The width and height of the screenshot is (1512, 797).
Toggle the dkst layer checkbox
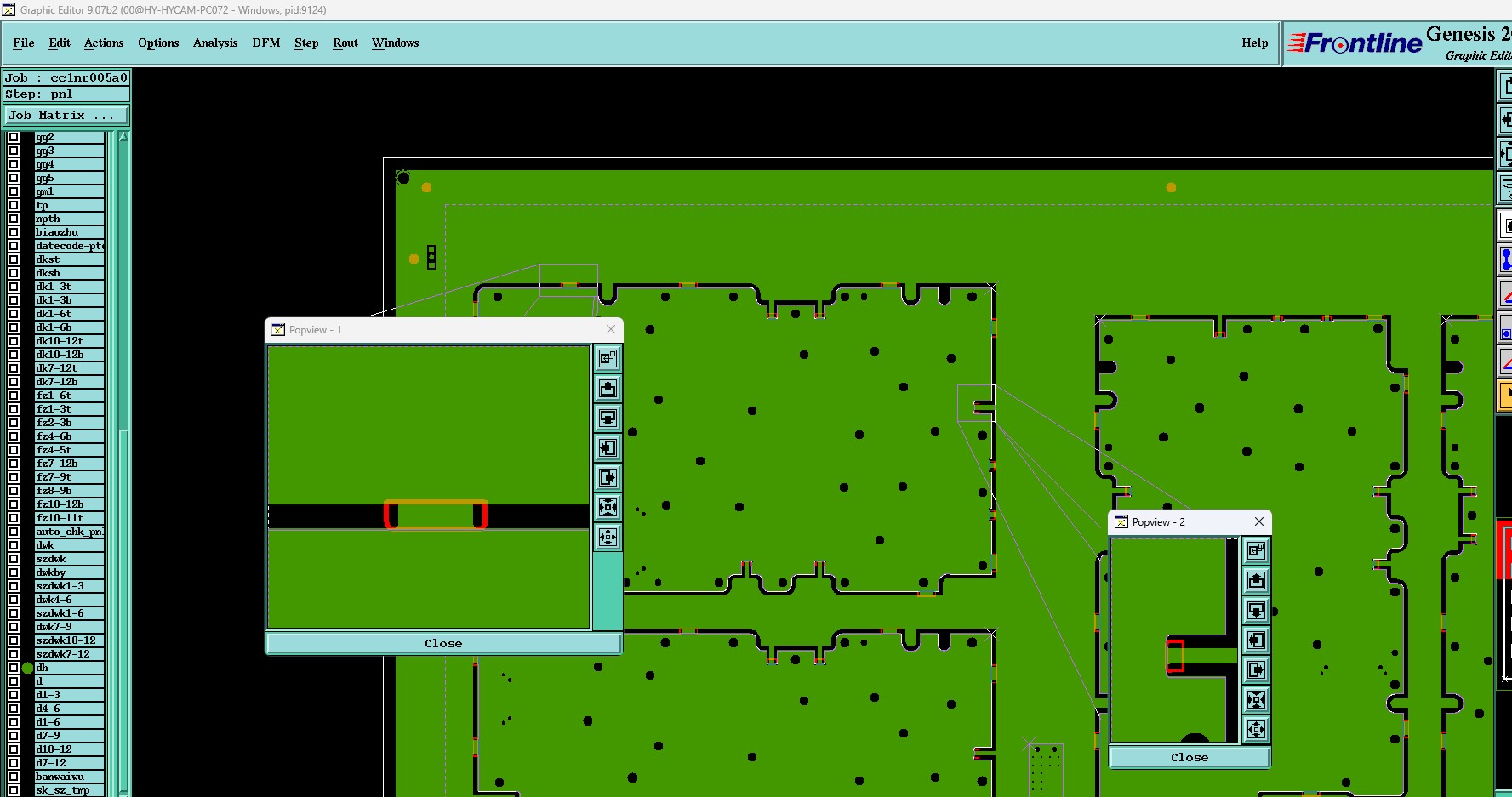[14, 259]
